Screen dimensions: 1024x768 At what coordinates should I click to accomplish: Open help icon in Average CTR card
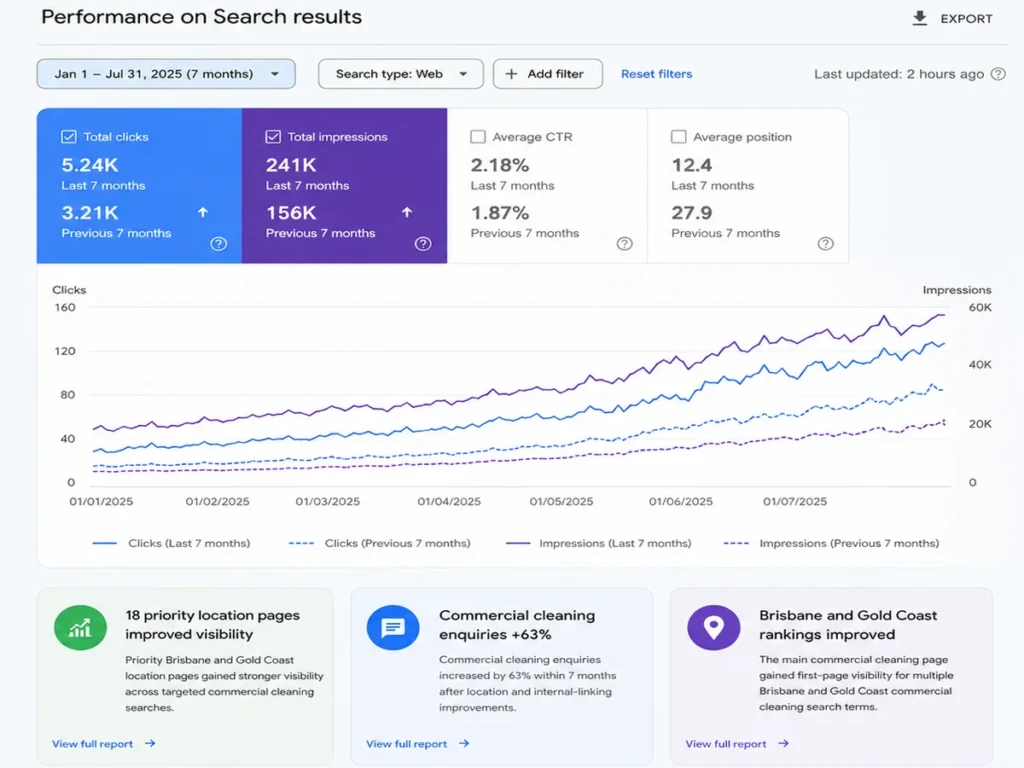pos(624,244)
